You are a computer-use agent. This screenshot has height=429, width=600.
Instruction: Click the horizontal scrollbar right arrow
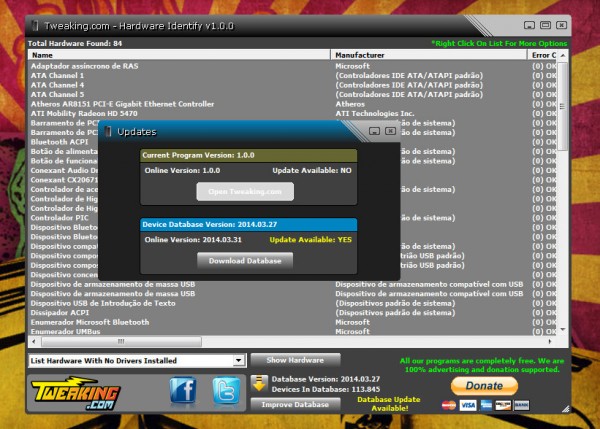(x=549, y=341)
